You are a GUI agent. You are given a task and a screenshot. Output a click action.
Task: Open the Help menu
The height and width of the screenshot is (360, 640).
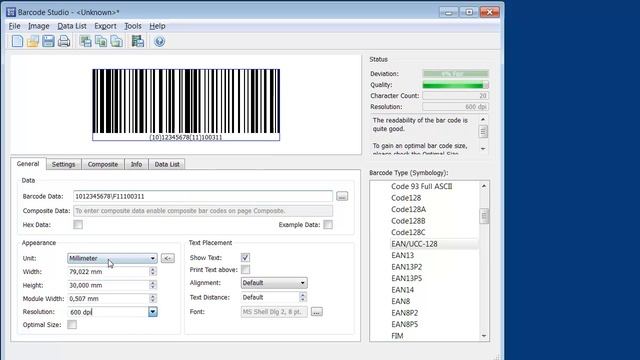click(x=157, y=26)
